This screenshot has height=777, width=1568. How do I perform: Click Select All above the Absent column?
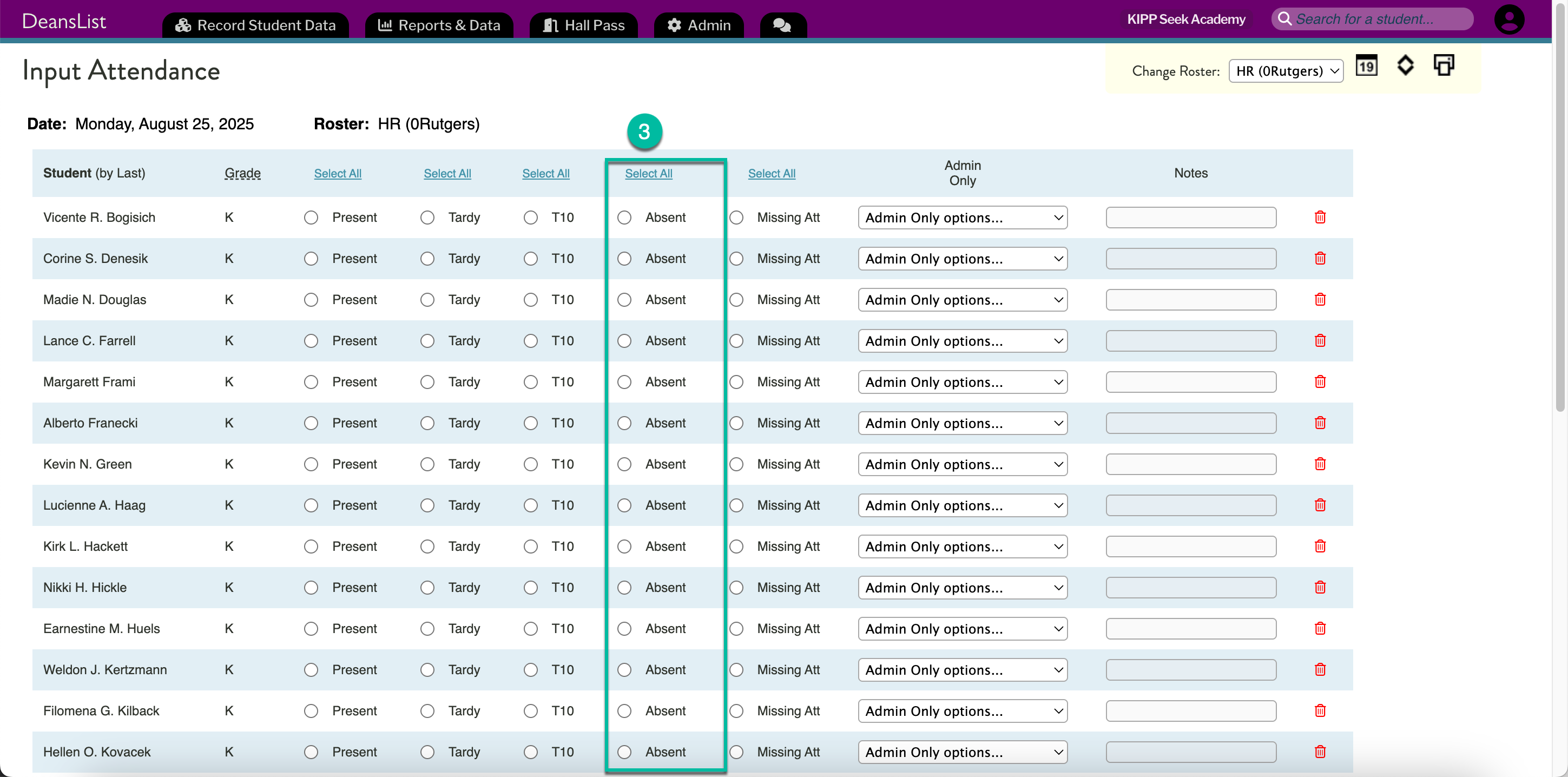coord(648,174)
